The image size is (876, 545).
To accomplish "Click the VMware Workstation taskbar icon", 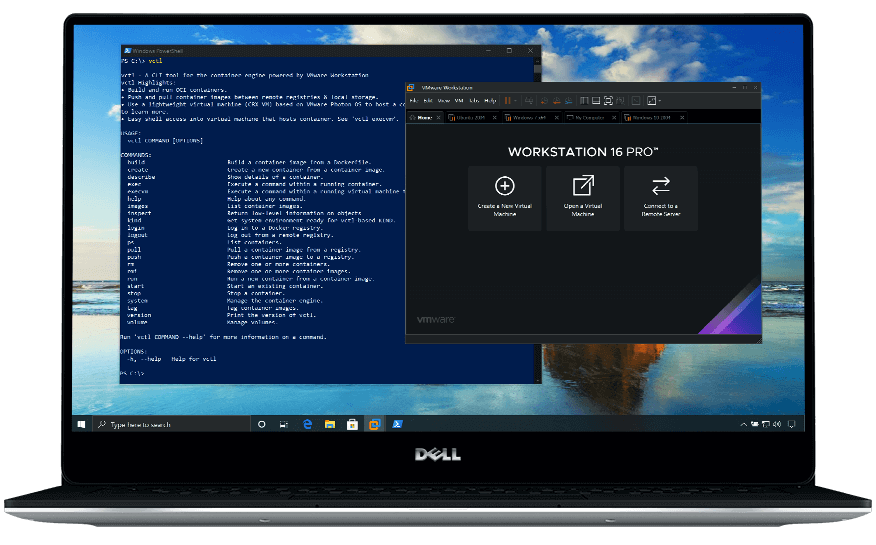I will click(374, 424).
